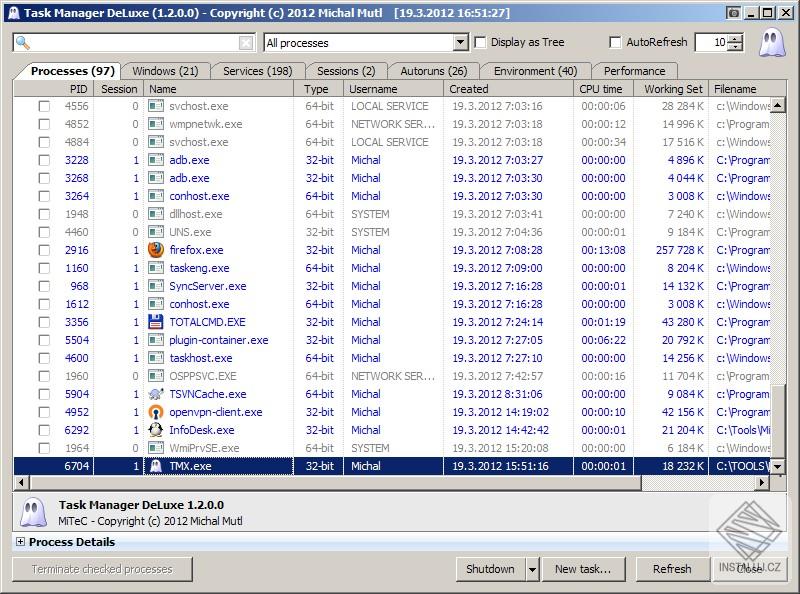
Task: Open the Performance tab
Action: 634,71
